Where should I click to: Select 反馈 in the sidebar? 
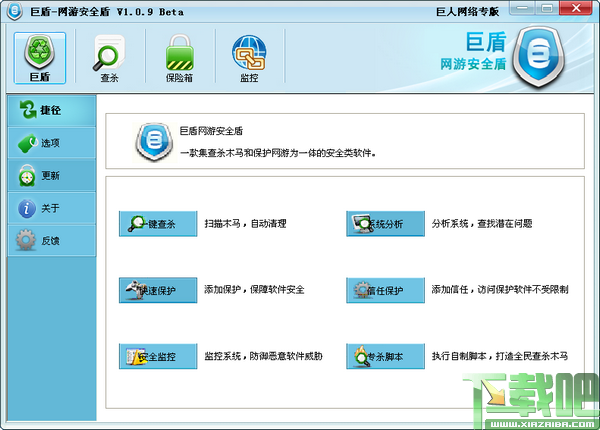[52, 241]
